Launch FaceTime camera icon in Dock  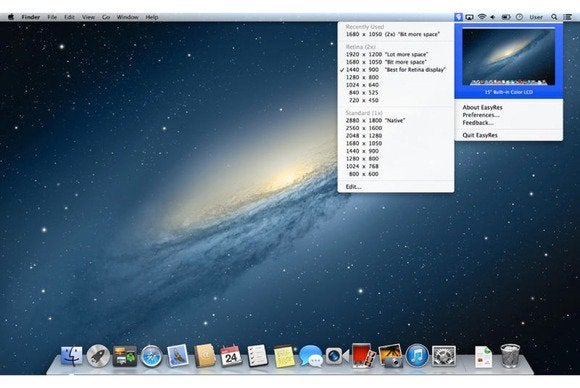click(337, 356)
